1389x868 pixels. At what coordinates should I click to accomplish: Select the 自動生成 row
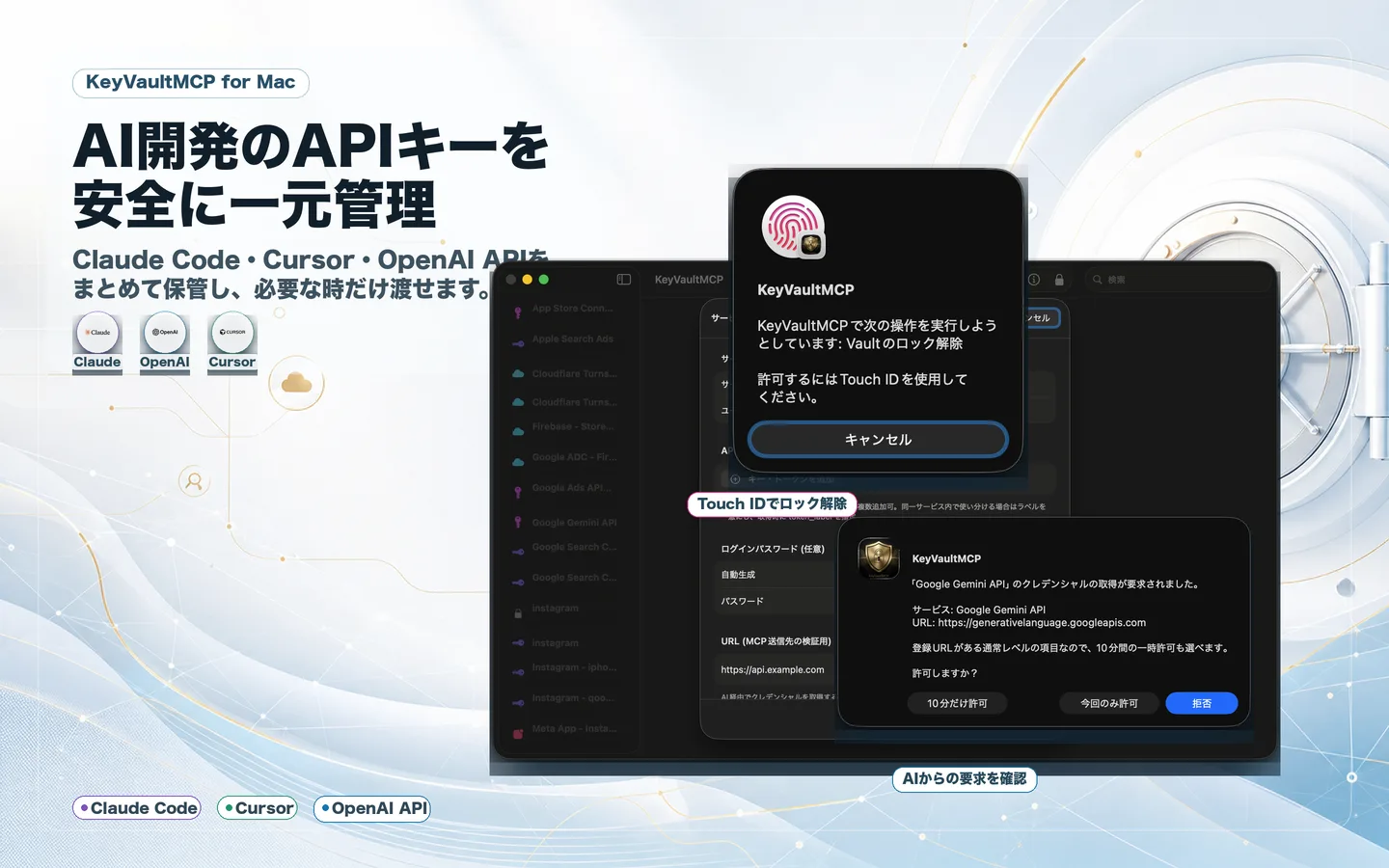(x=776, y=575)
